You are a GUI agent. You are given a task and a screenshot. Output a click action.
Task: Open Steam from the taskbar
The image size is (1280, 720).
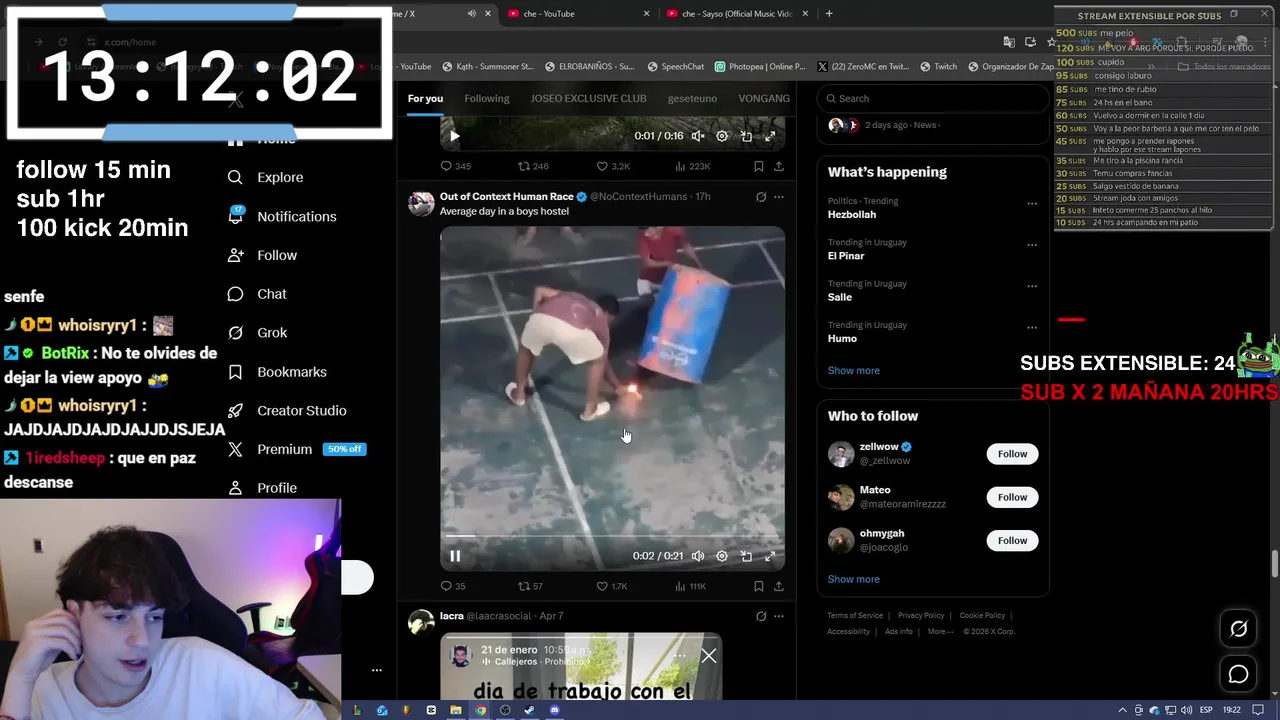tap(529, 710)
